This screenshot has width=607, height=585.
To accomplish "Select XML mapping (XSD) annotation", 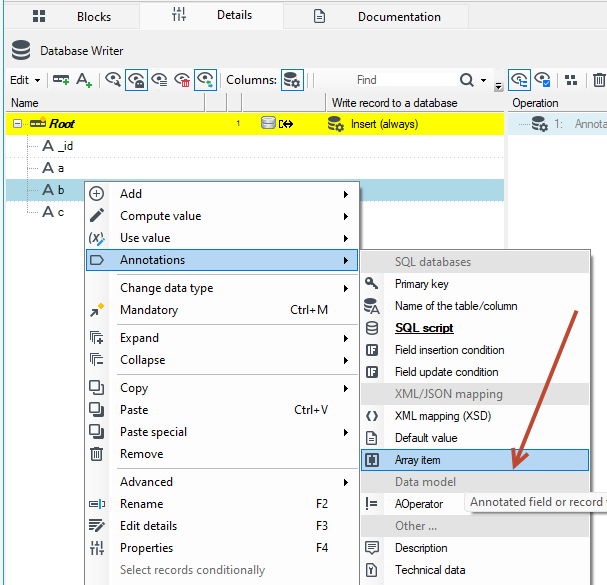I will coord(475,416).
